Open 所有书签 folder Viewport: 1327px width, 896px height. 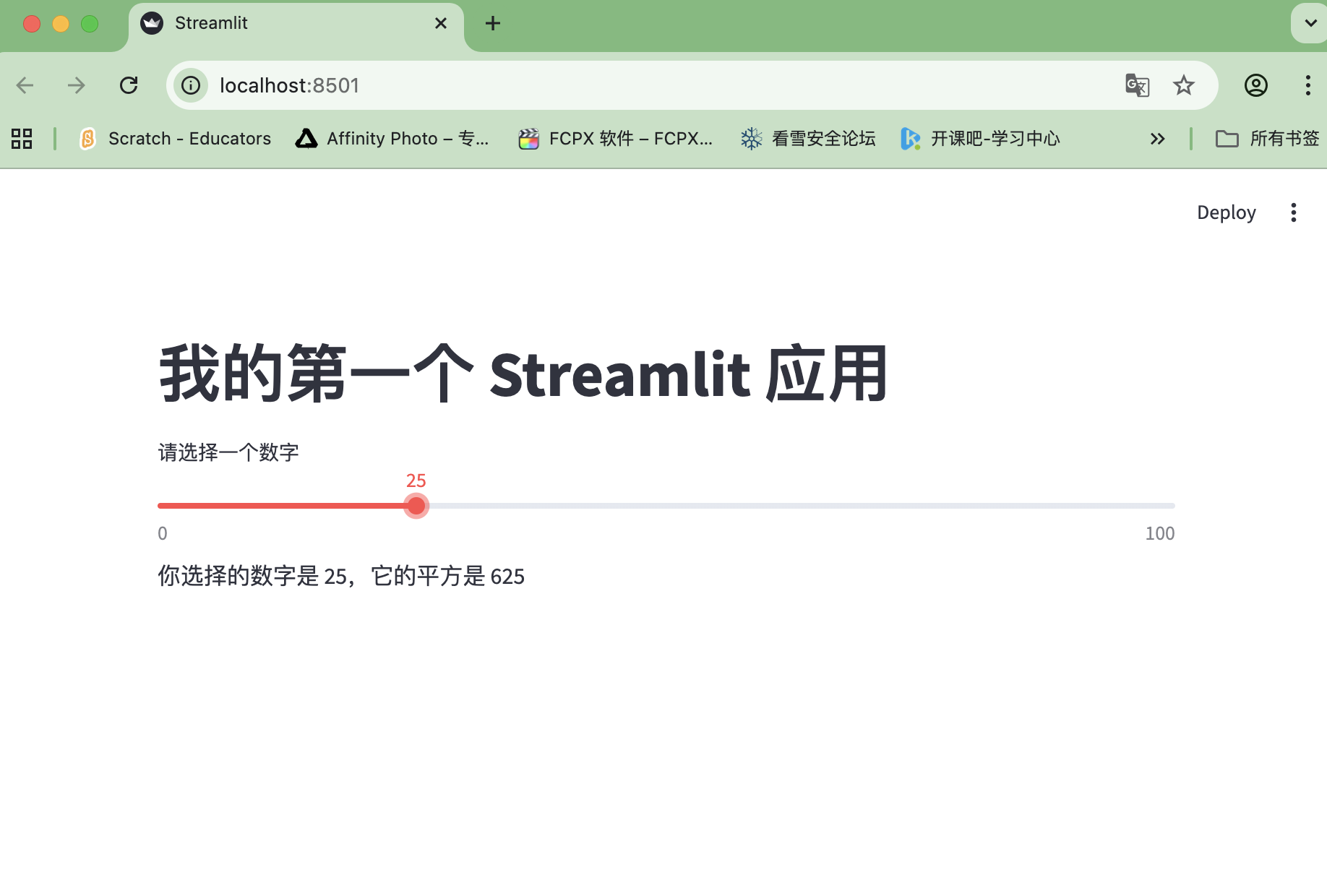1267,138
